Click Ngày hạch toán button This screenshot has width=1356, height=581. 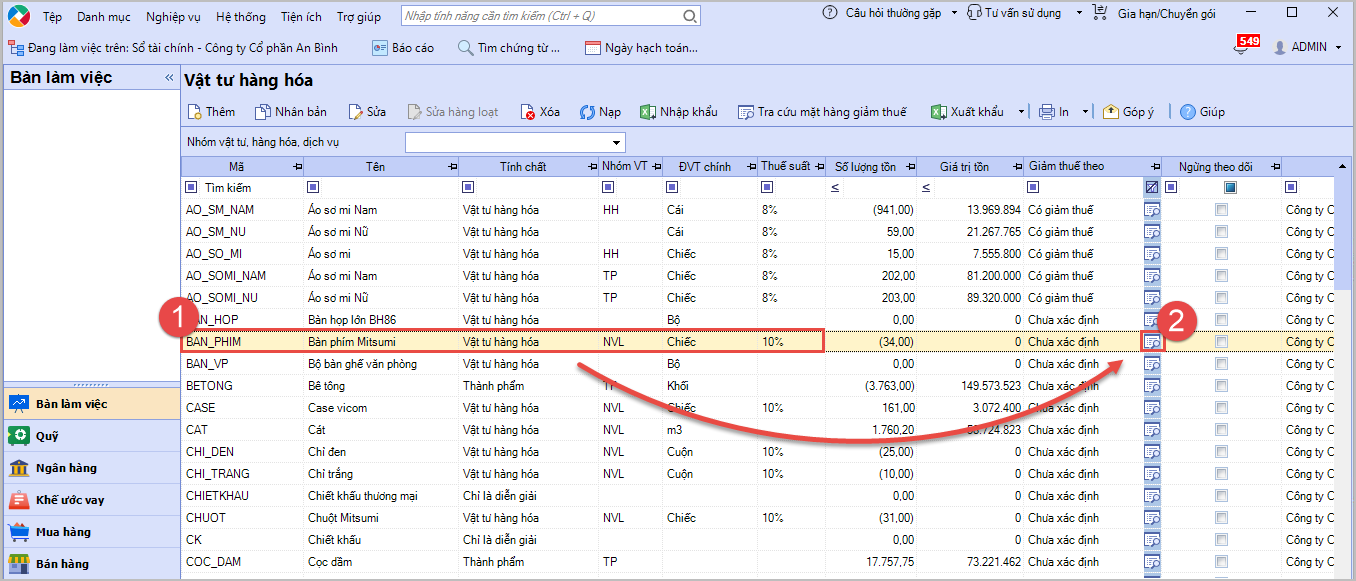pyautogui.click(x=641, y=48)
